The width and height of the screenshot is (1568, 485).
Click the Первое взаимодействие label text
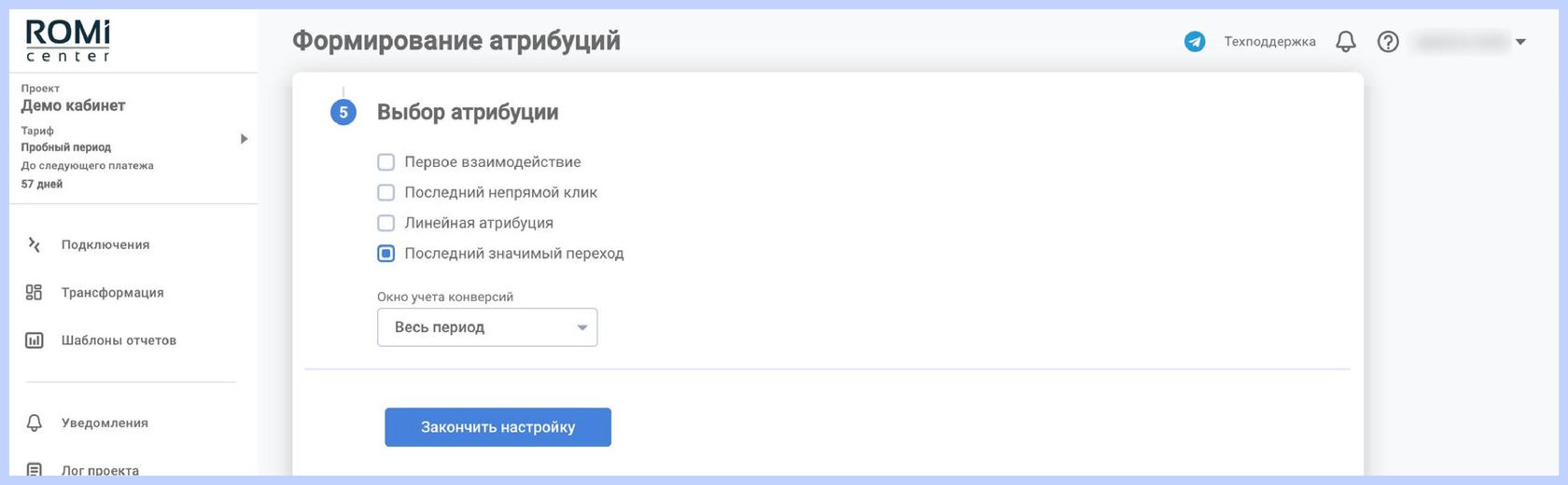493,162
